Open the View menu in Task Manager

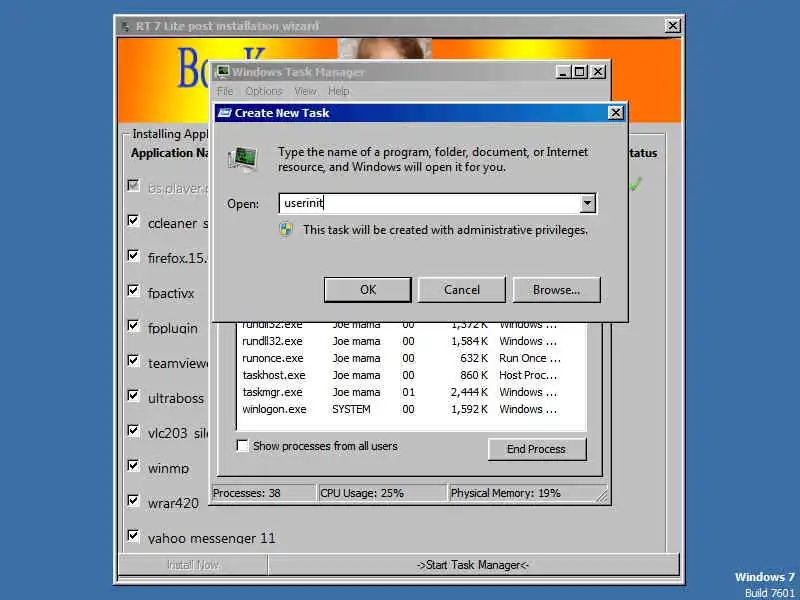pyautogui.click(x=306, y=91)
